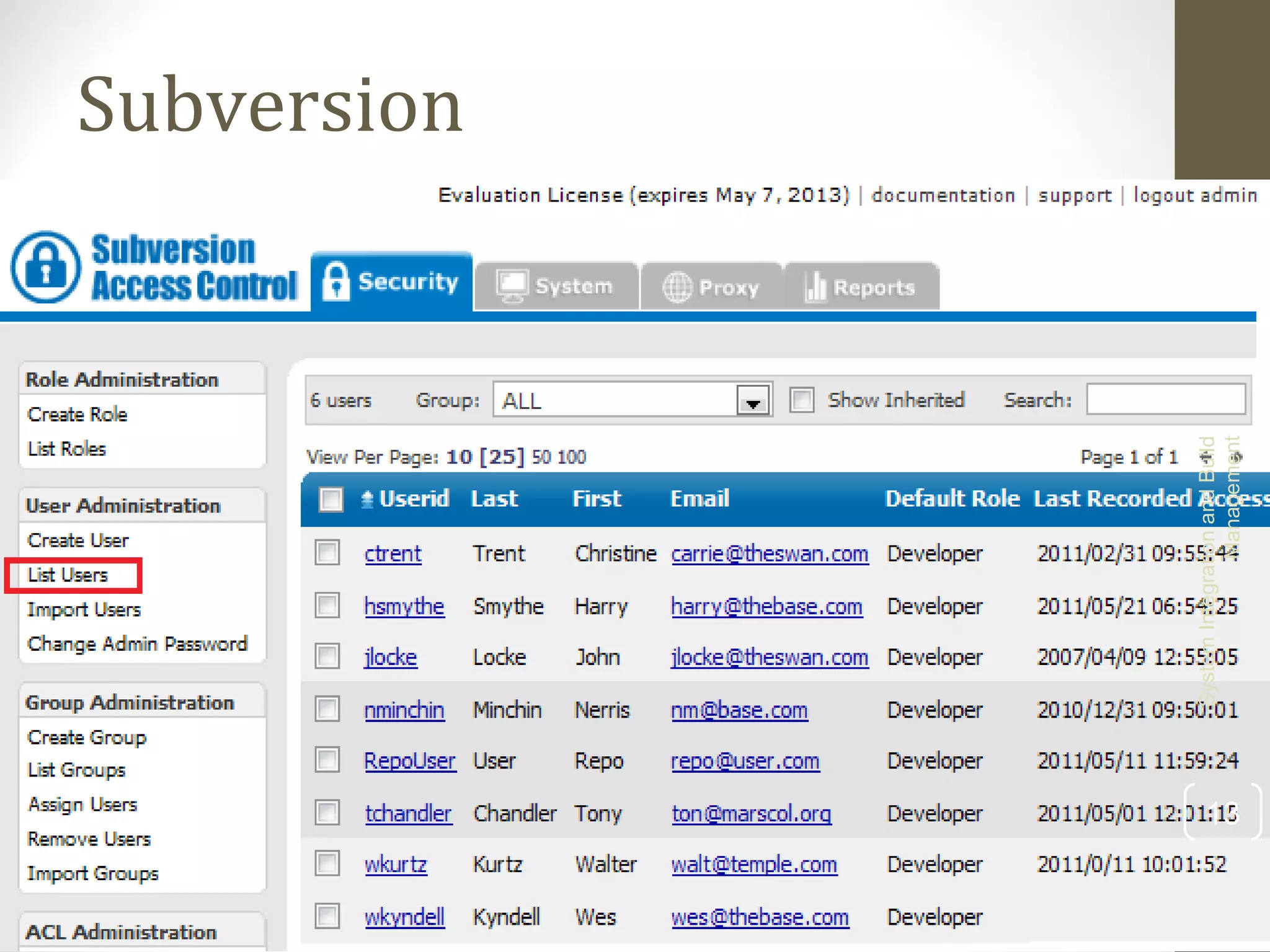The width and height of the screenshot is (1270, 952).
Task: Check the box for user tchandler
Action: (327, 813)
